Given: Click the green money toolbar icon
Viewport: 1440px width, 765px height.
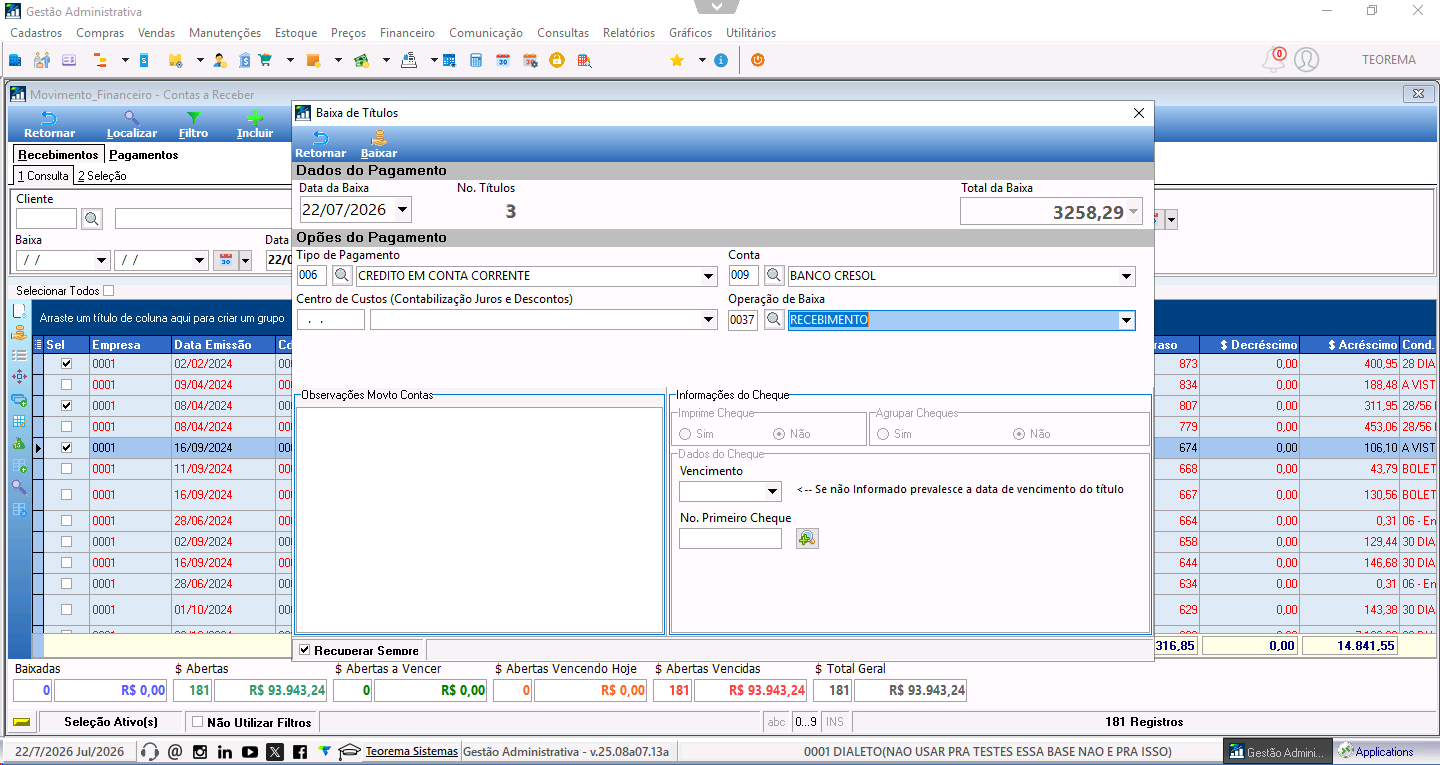Looking at the screenshot, I should point(361,60).
